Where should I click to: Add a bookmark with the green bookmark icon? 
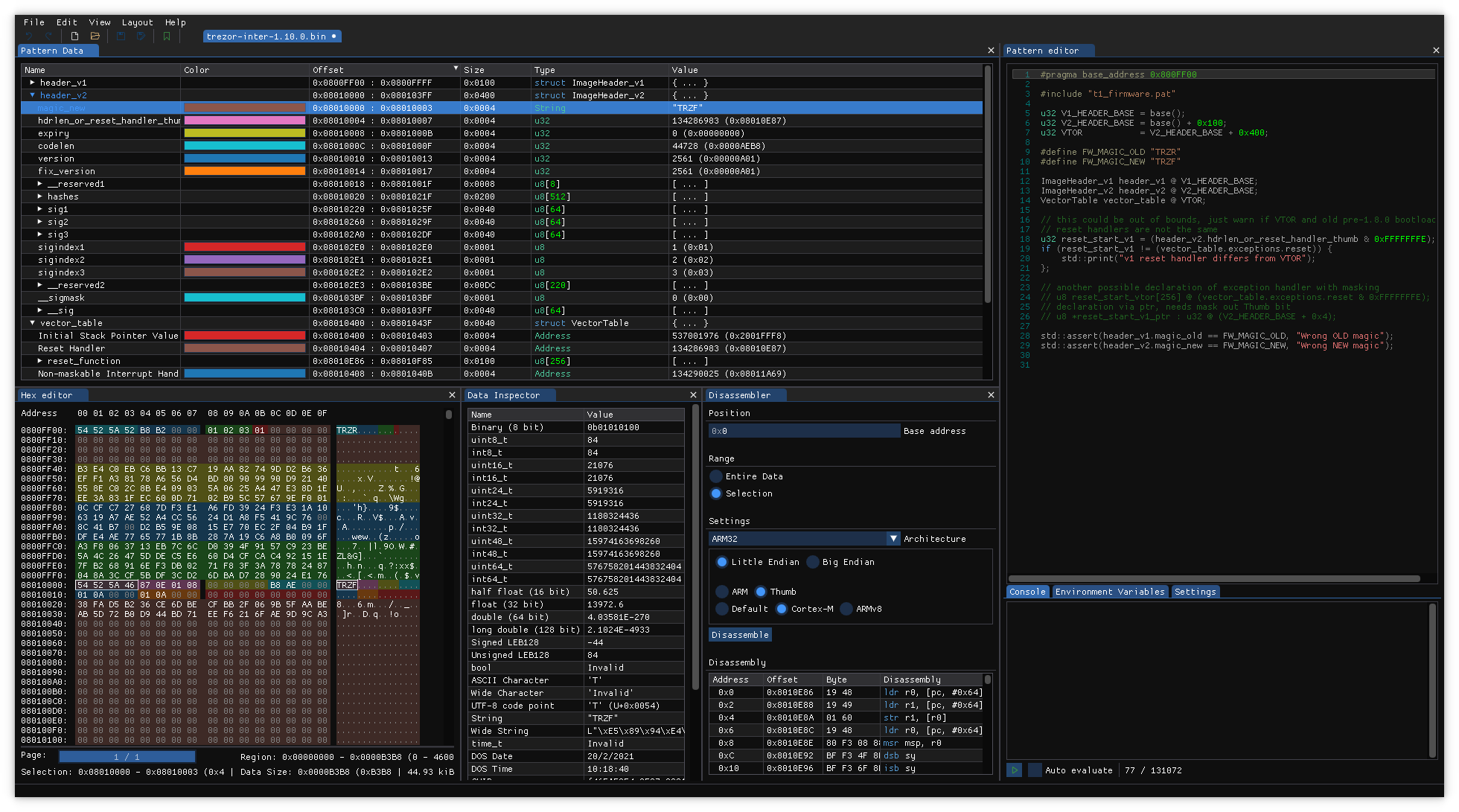[x=167, y=36]
